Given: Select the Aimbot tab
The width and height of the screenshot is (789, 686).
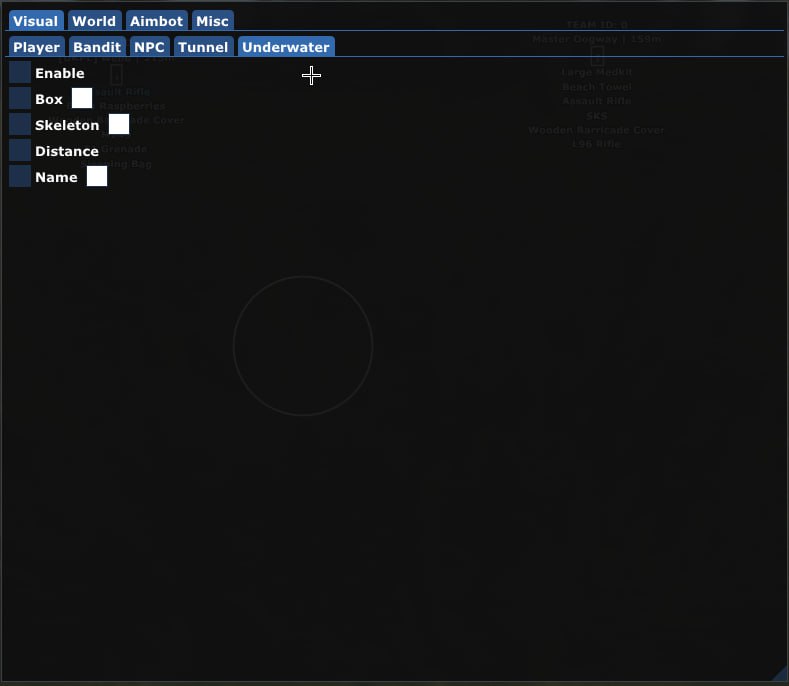Looking at the screenshot, I should coord(157,21).
